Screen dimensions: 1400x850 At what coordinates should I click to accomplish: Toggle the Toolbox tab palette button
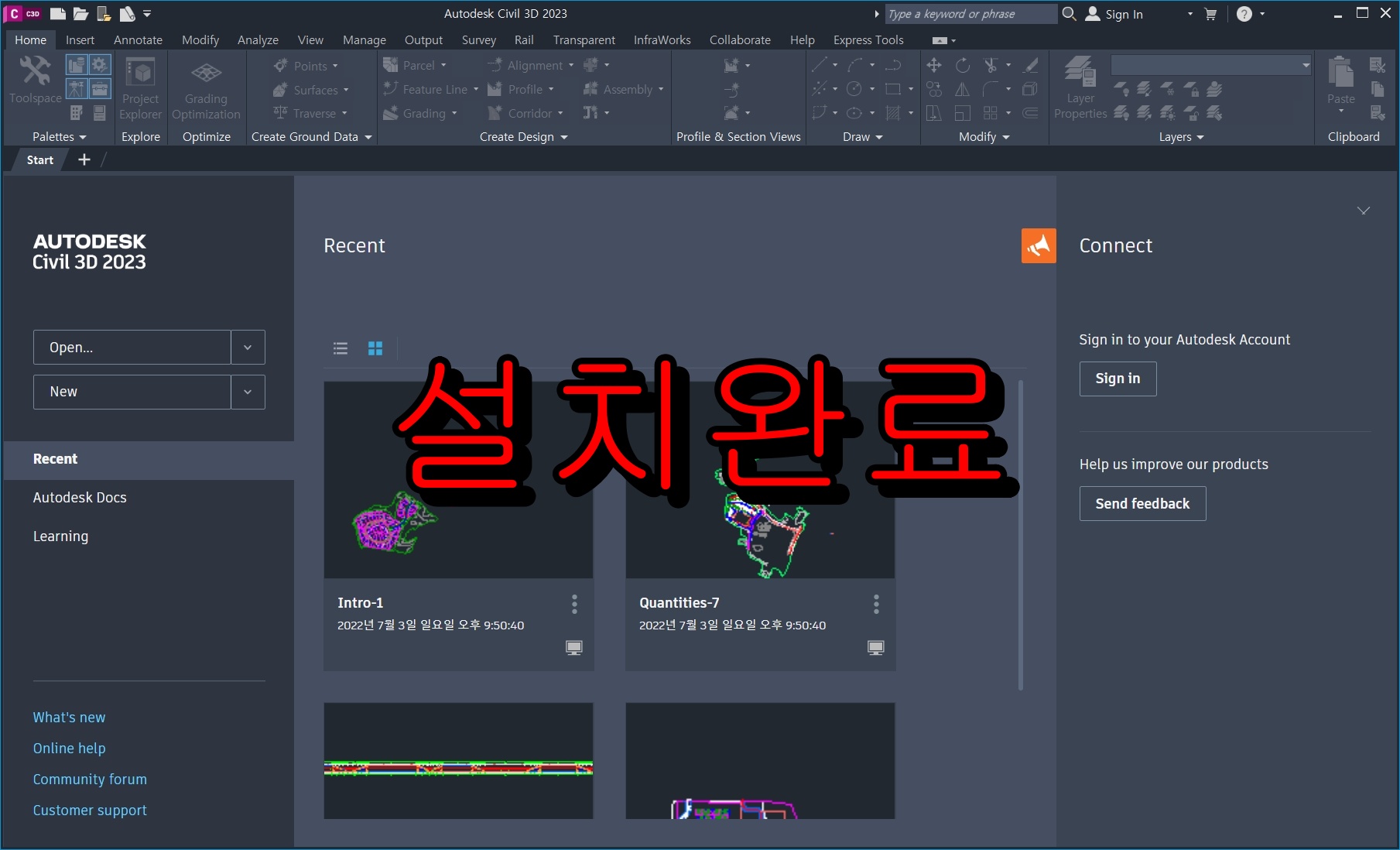pyautogui.click(x=101, y=89)
